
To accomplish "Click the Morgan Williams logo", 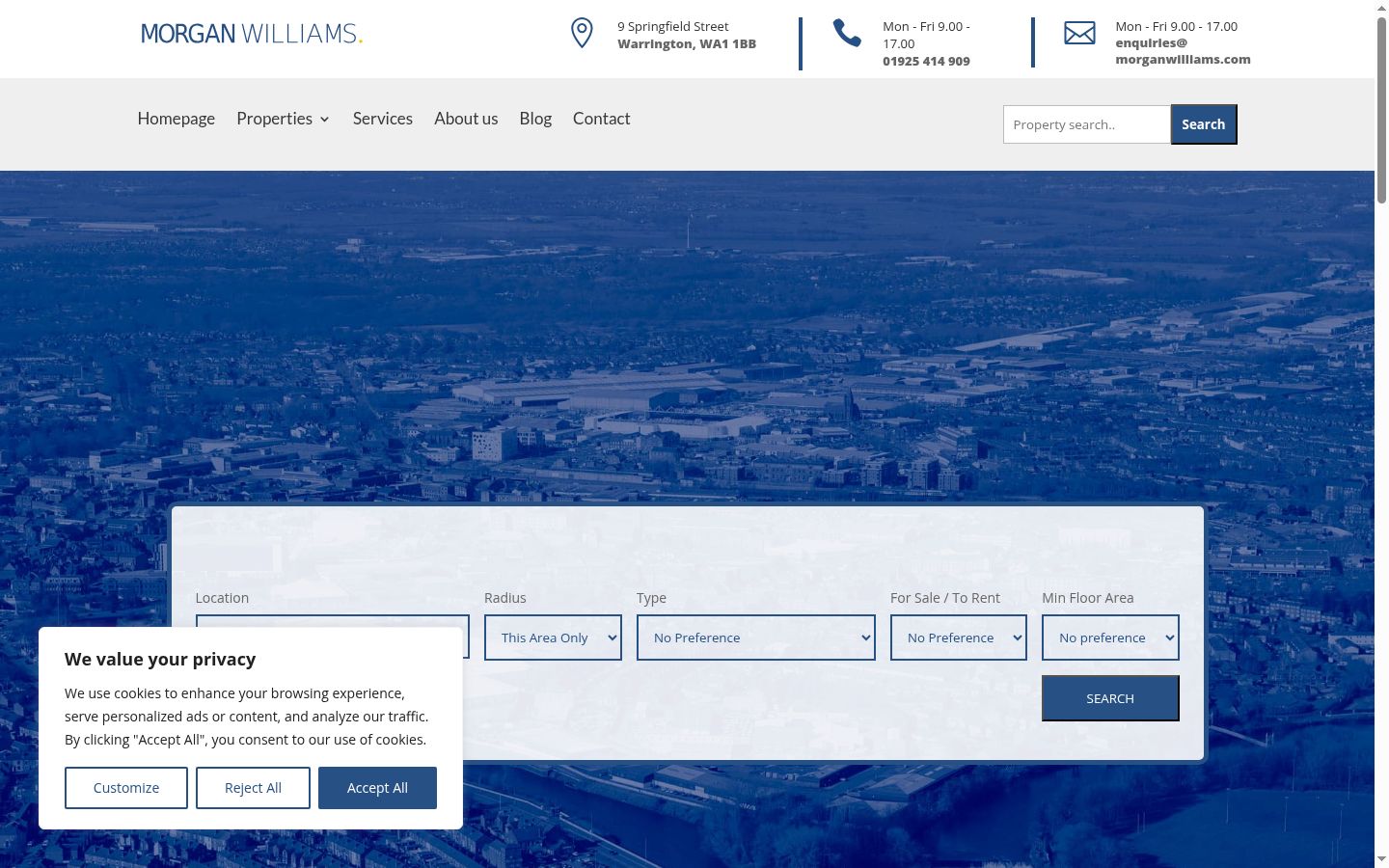I will click(x=252, y=34).
